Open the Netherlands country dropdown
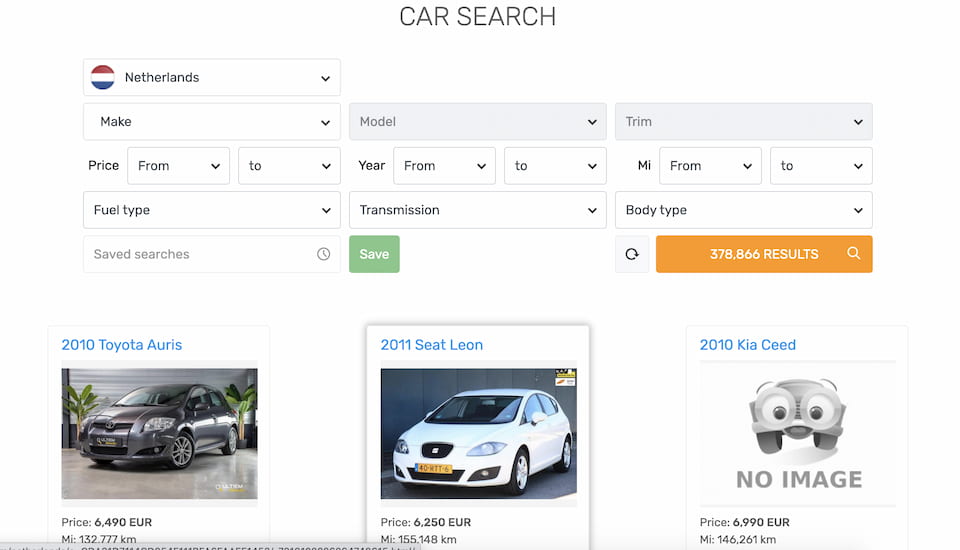Viewport: 960px width, 550px height. pos(212,77)
